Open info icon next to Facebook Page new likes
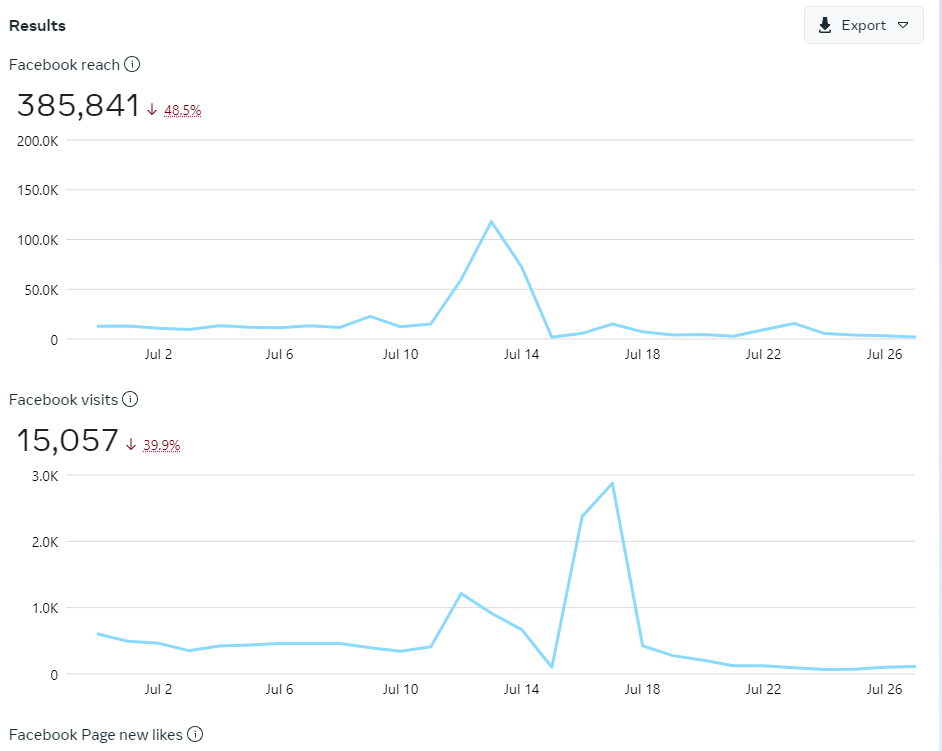The image size is (942, 751). coord(195,735)
